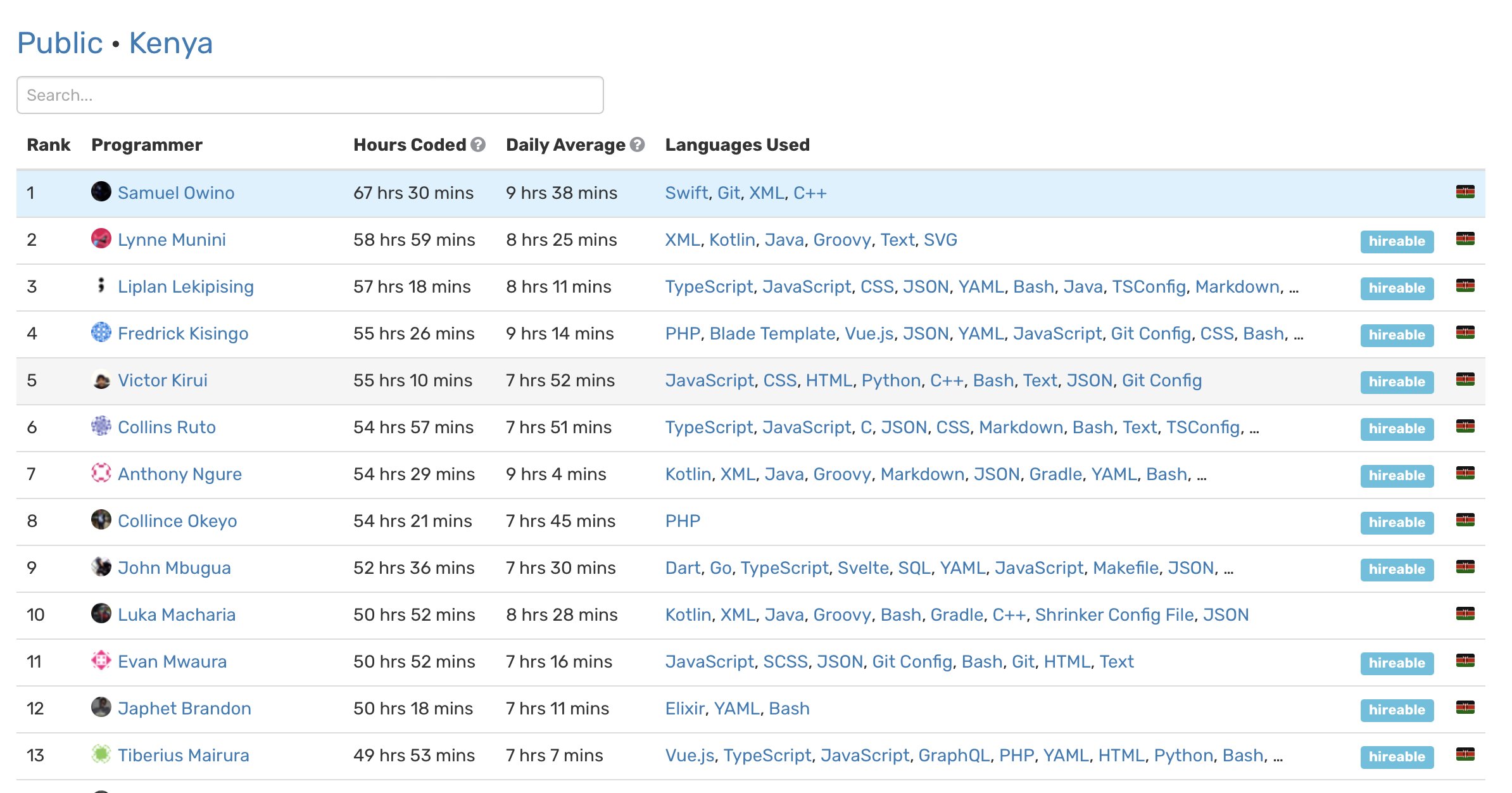This screenshot has height=793, width=1512.
Task: Click Tiberius Mairura's green avatar icon
Action: [101, 754]
